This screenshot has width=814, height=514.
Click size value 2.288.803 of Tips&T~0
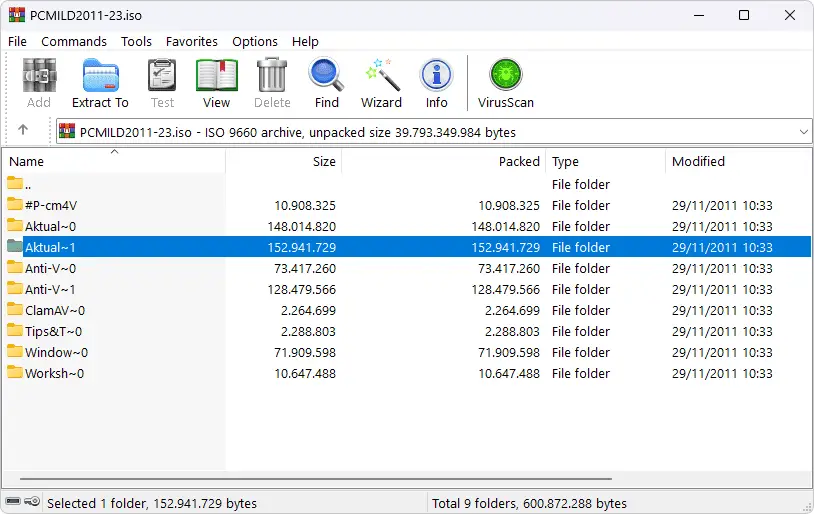pos(308,332)
